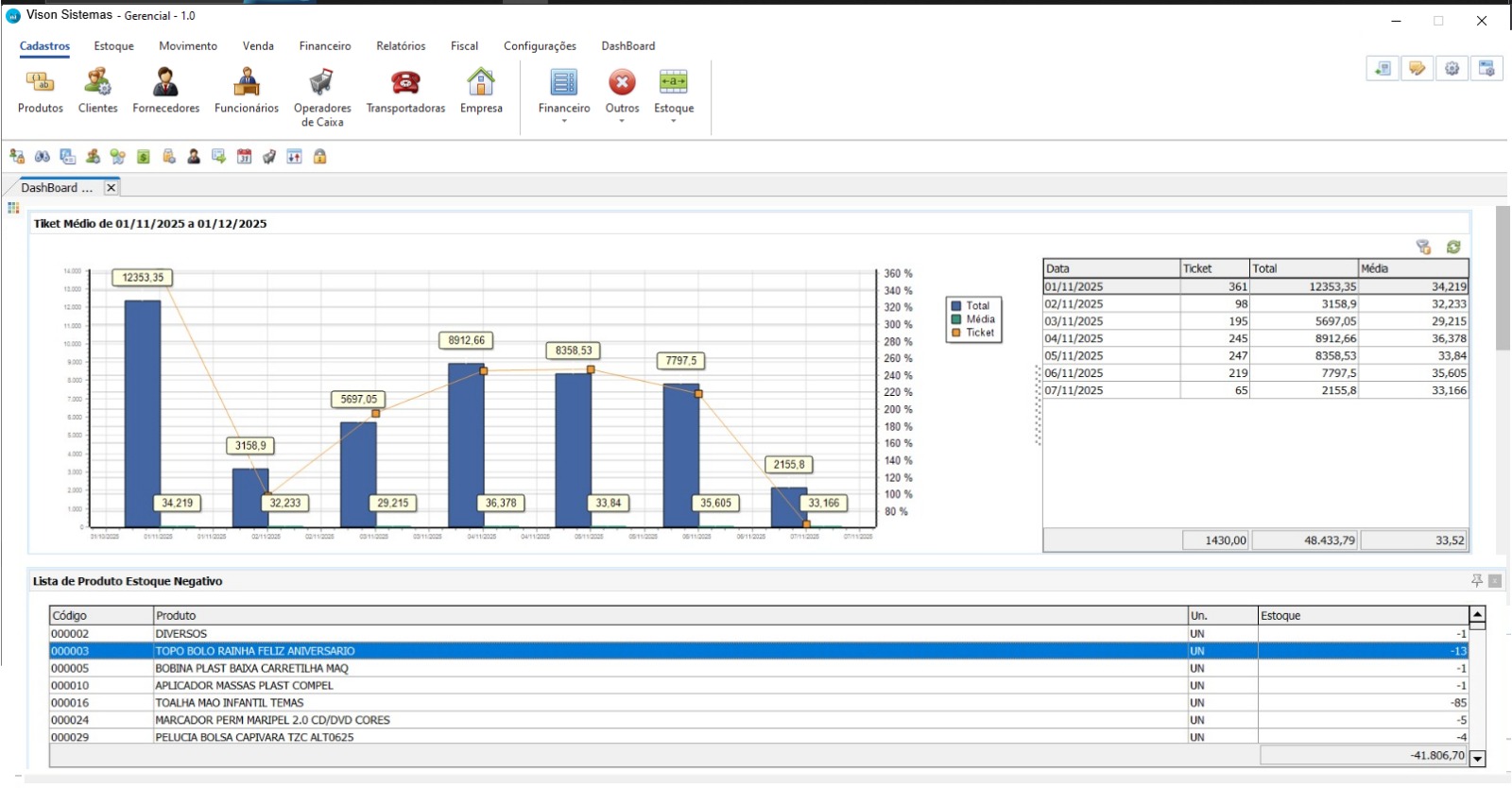Close the DashBoard document tab
Viewport: 1512px width, 788px height.
pyautogui.click(x=111, y=188)
